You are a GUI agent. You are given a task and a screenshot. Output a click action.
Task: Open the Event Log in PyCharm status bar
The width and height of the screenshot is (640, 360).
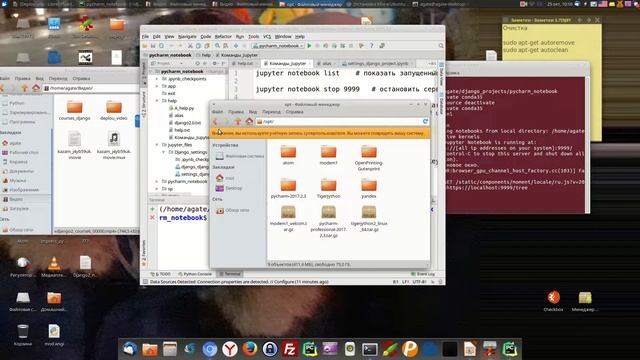[423, 274]
